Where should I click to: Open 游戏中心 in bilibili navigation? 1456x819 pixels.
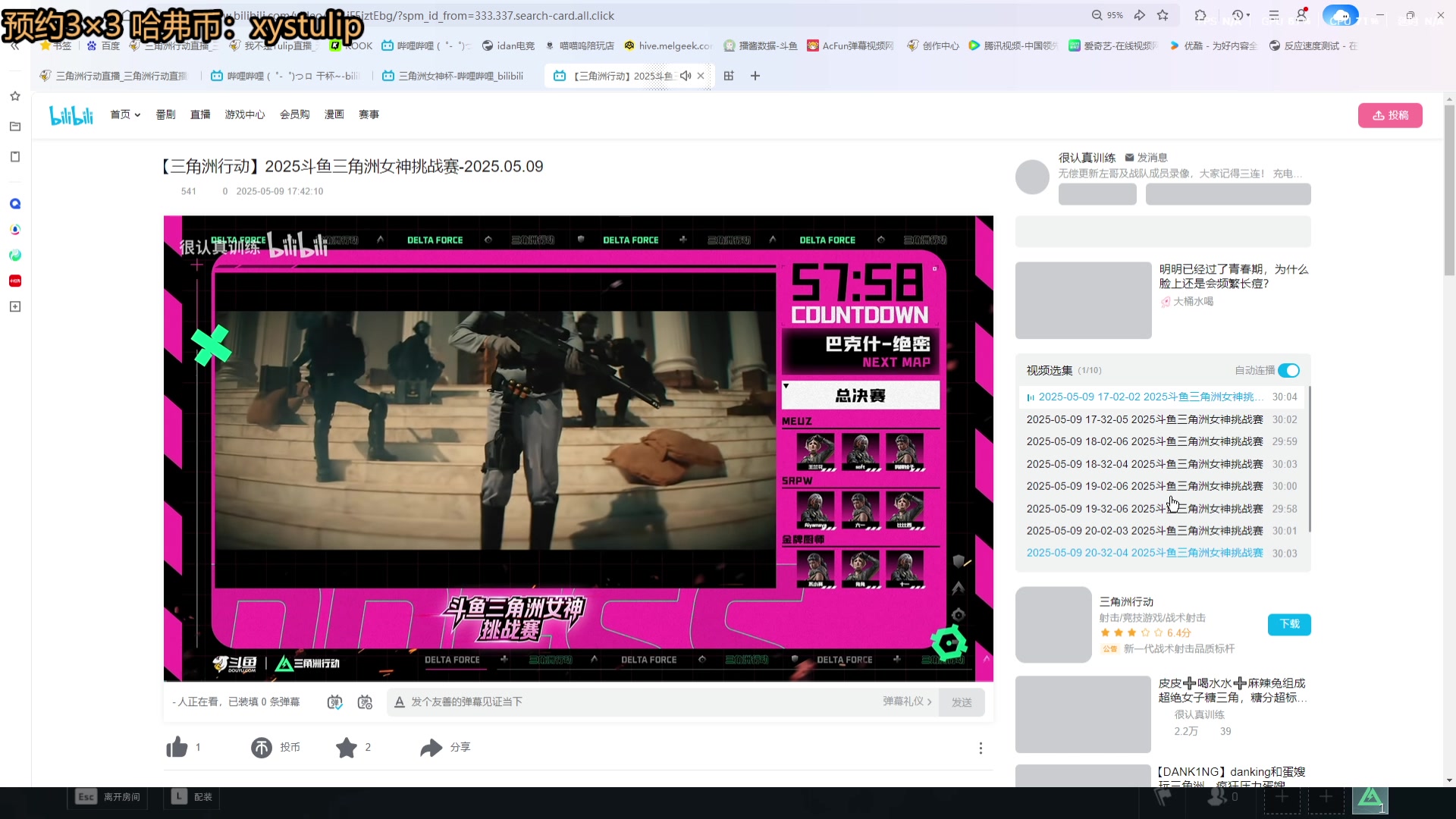245,115
